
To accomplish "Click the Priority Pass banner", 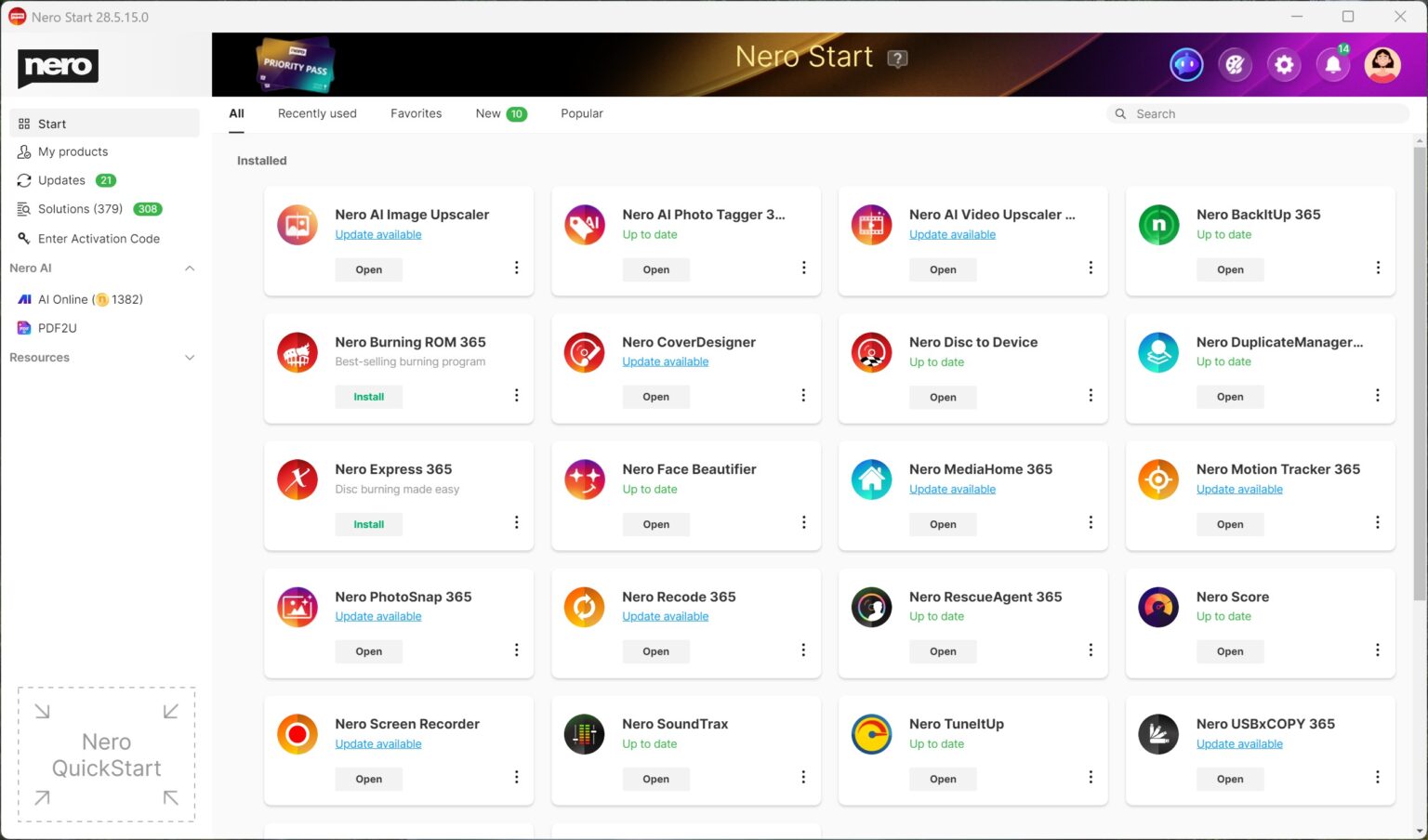I will click(x=295, y=64).
